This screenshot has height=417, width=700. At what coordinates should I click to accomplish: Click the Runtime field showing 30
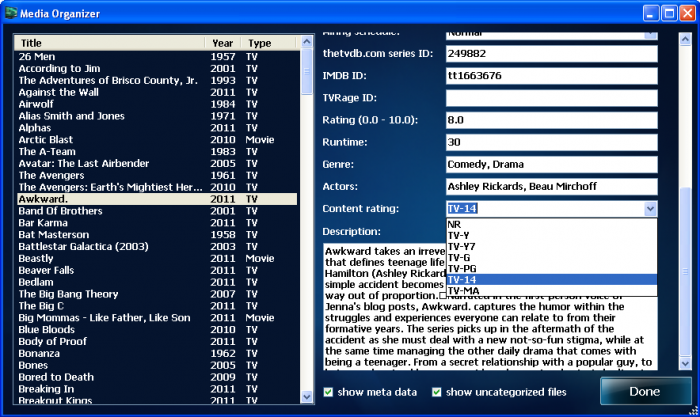[551, 142]
